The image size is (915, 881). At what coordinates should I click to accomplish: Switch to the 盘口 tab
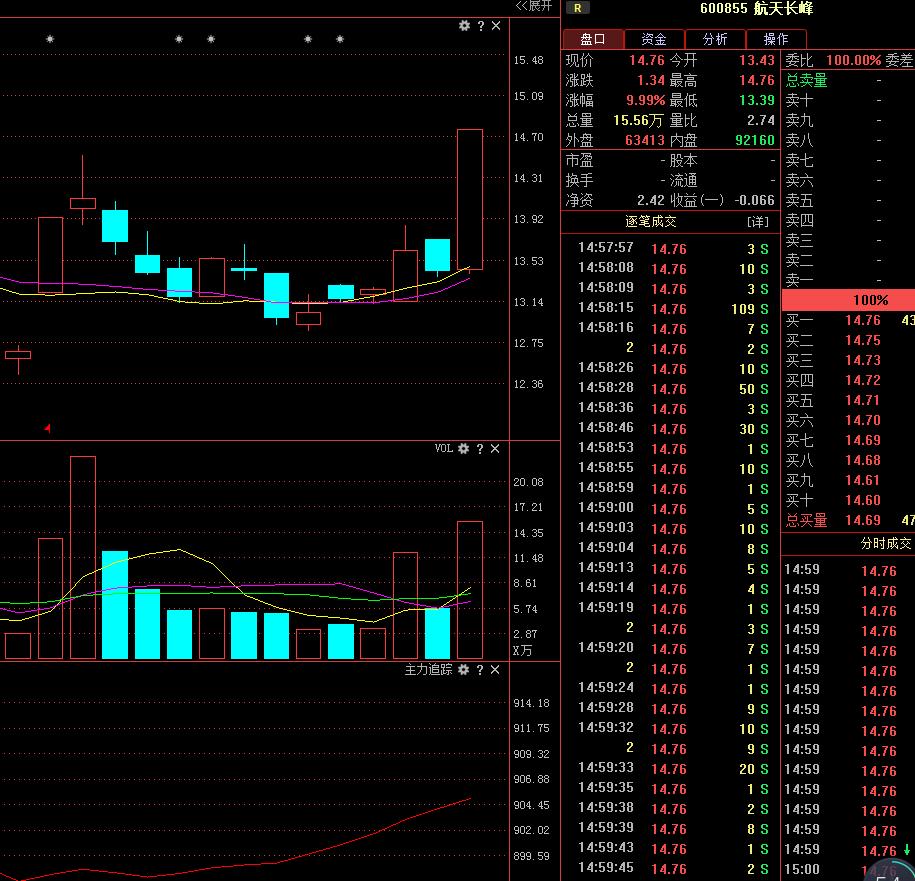593,39
